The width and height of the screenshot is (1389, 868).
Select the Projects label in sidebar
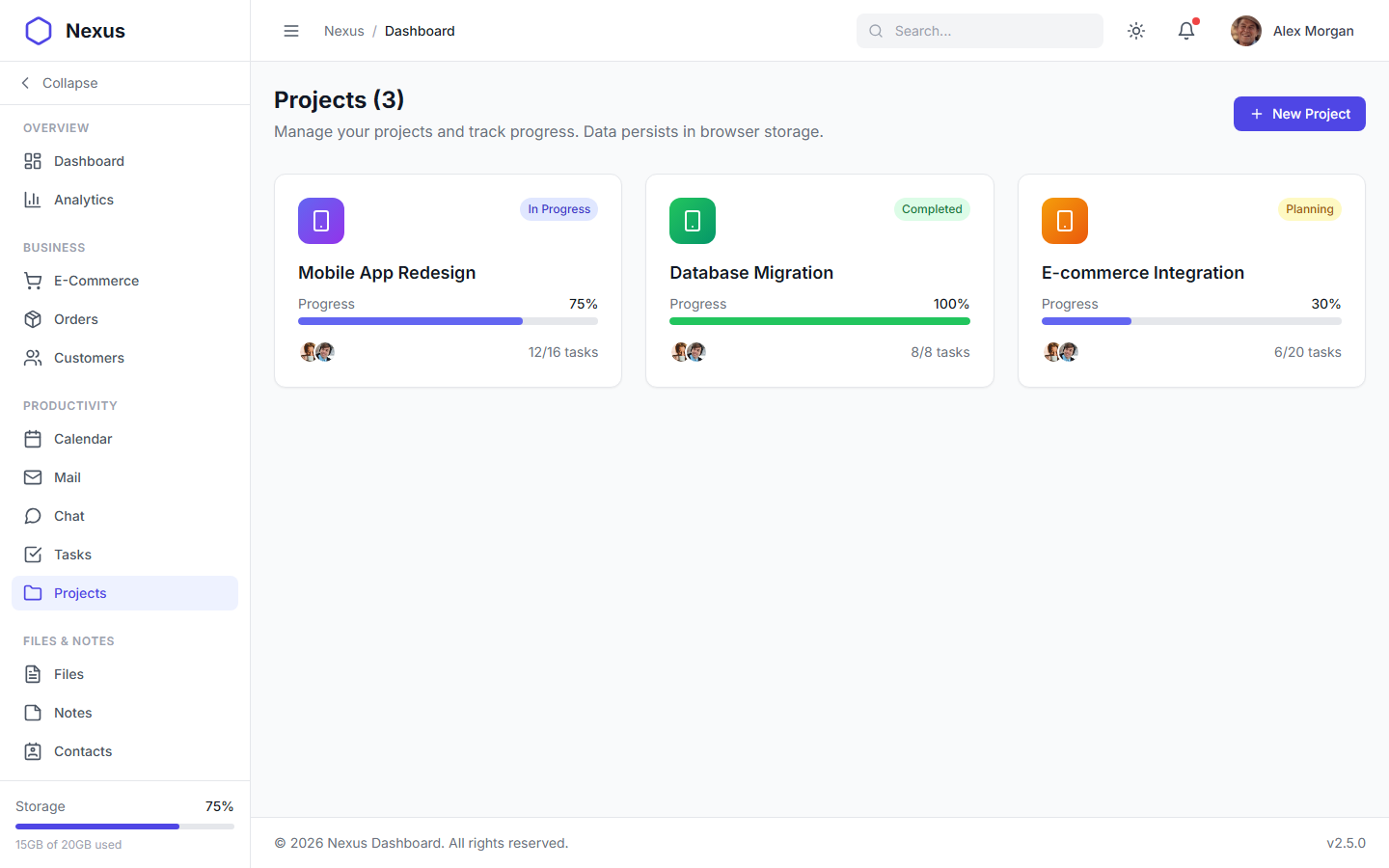pos(80,593)
